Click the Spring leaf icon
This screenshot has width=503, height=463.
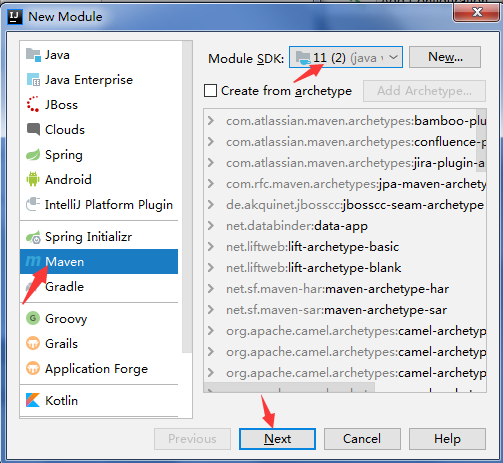pyautogui.click(x=33, y=154)
